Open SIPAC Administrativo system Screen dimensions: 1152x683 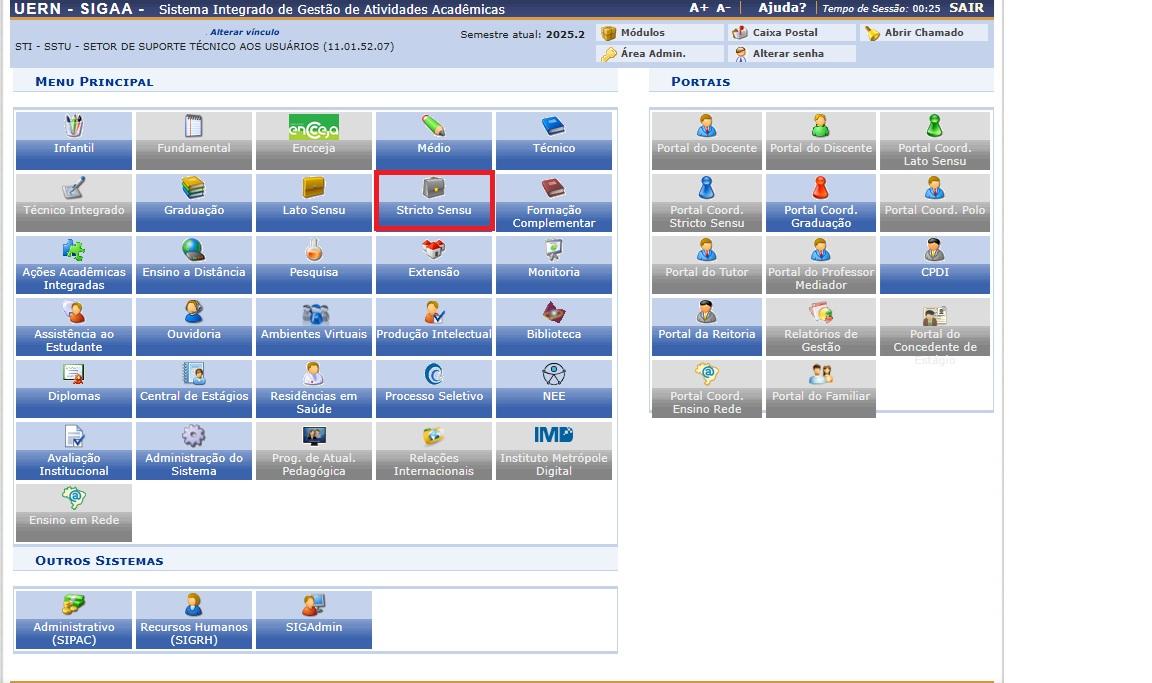[74, 618]
